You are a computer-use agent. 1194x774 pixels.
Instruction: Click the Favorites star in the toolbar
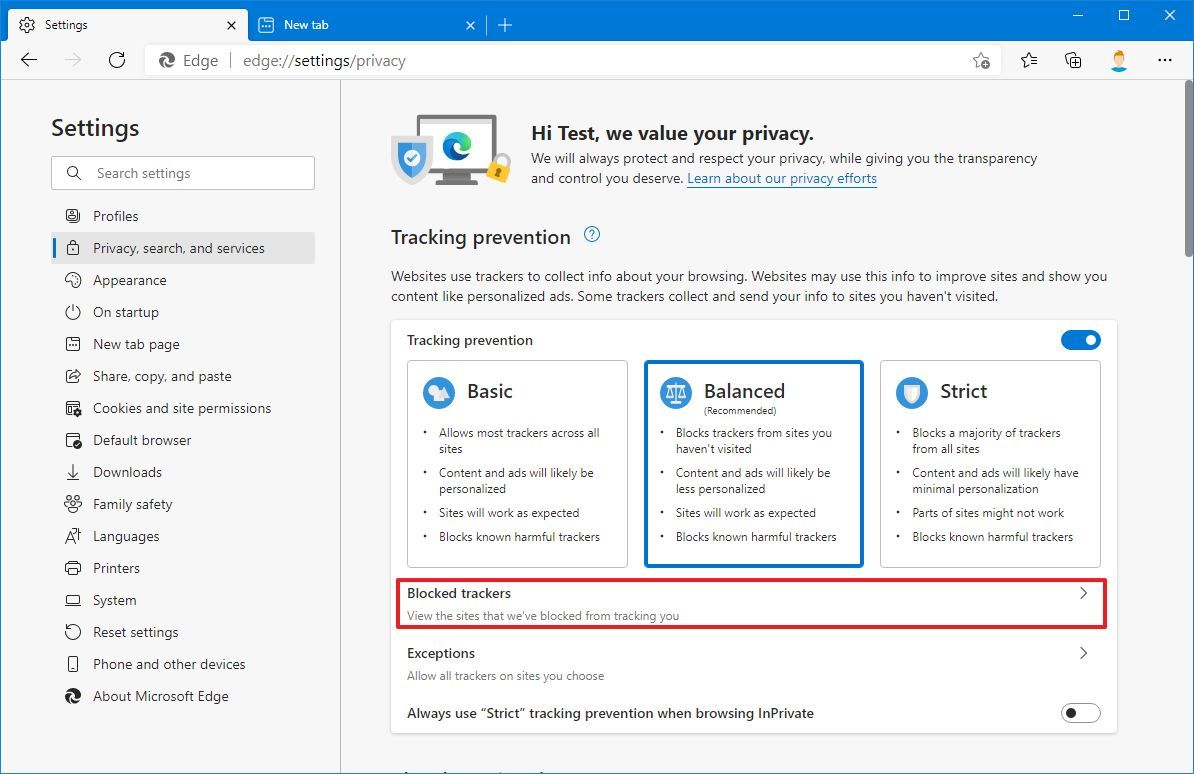(x=1029, y=60)
